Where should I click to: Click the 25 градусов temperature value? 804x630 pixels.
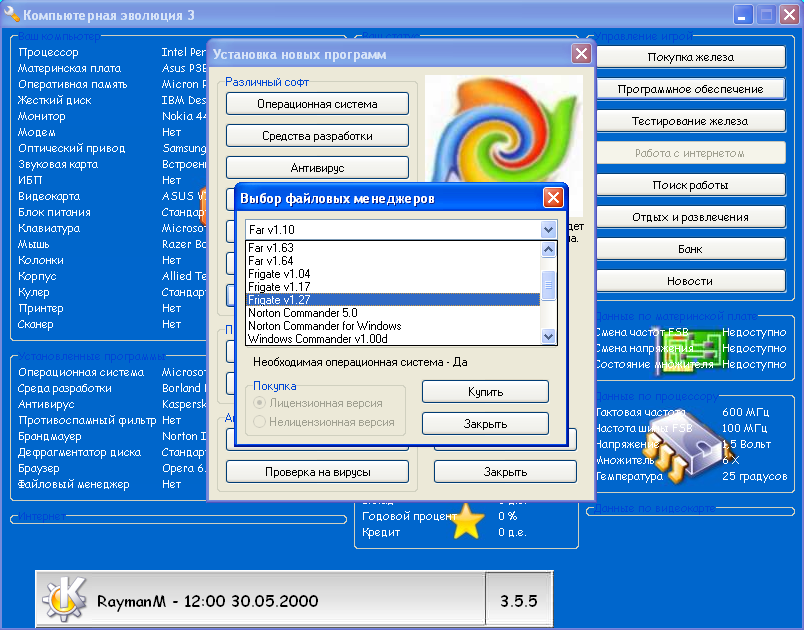pos(754,476)
